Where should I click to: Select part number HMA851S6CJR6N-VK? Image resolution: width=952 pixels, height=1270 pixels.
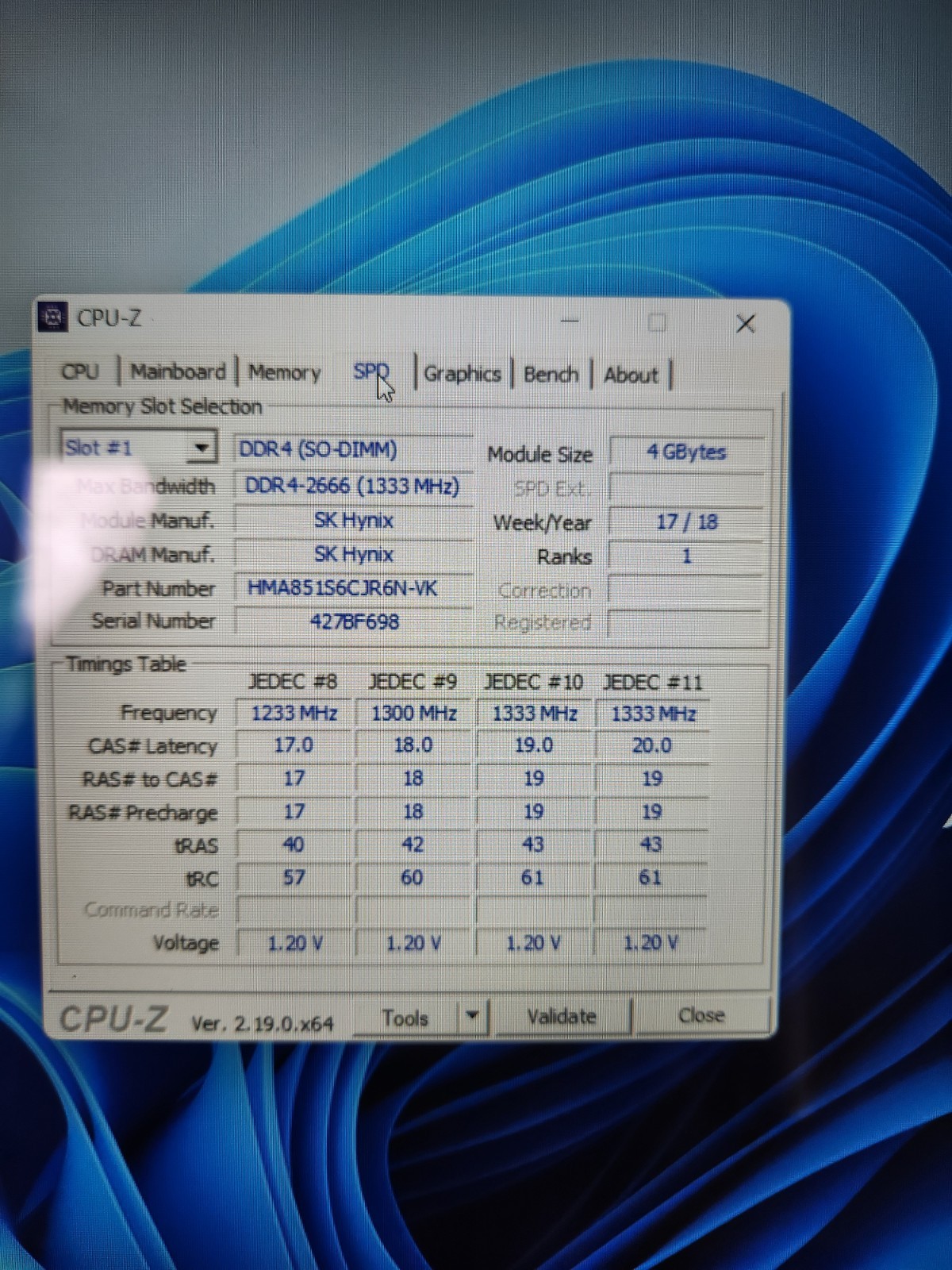pos(353,588)
